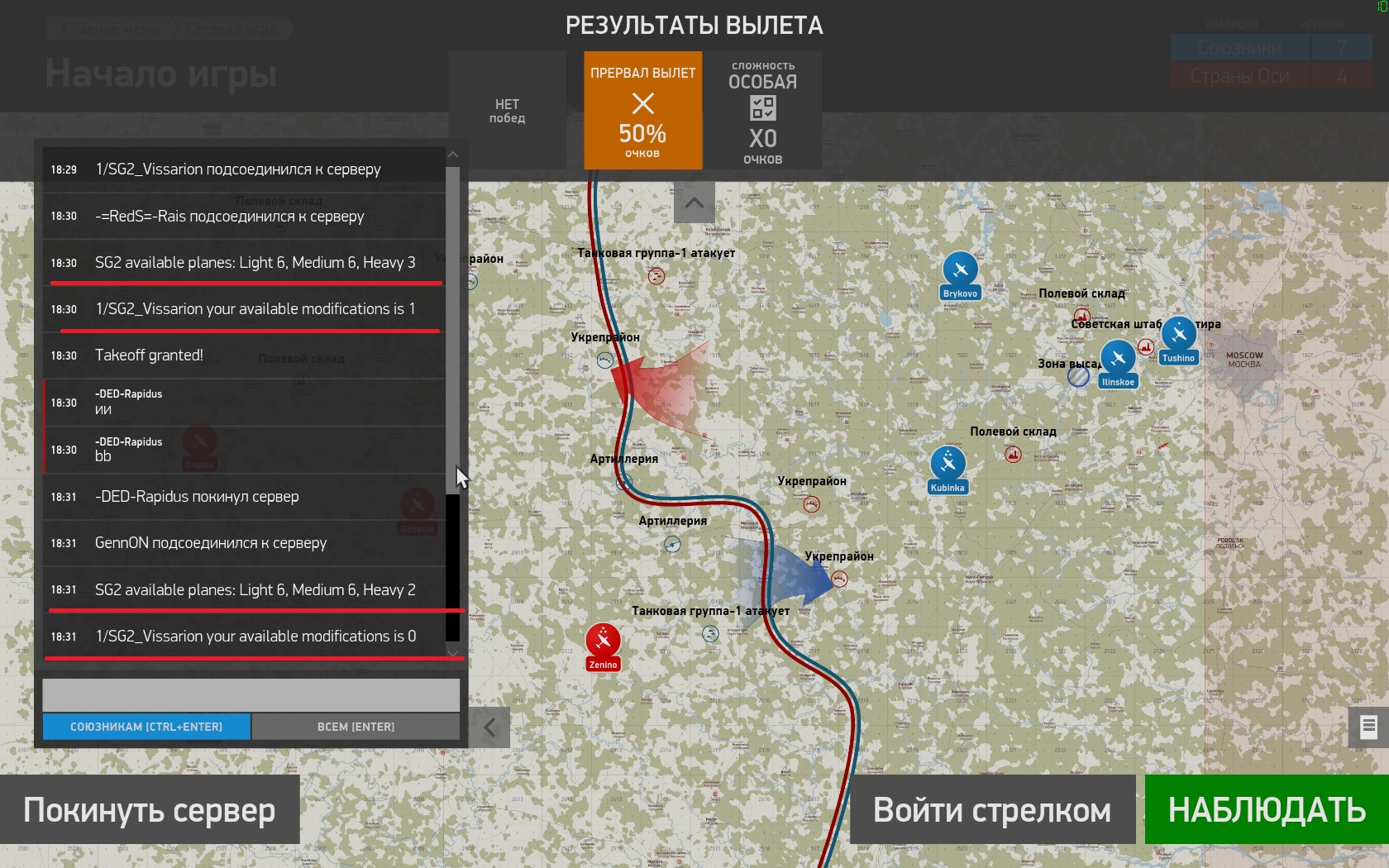Click chat scrollbar up arrow

(452, 155)
